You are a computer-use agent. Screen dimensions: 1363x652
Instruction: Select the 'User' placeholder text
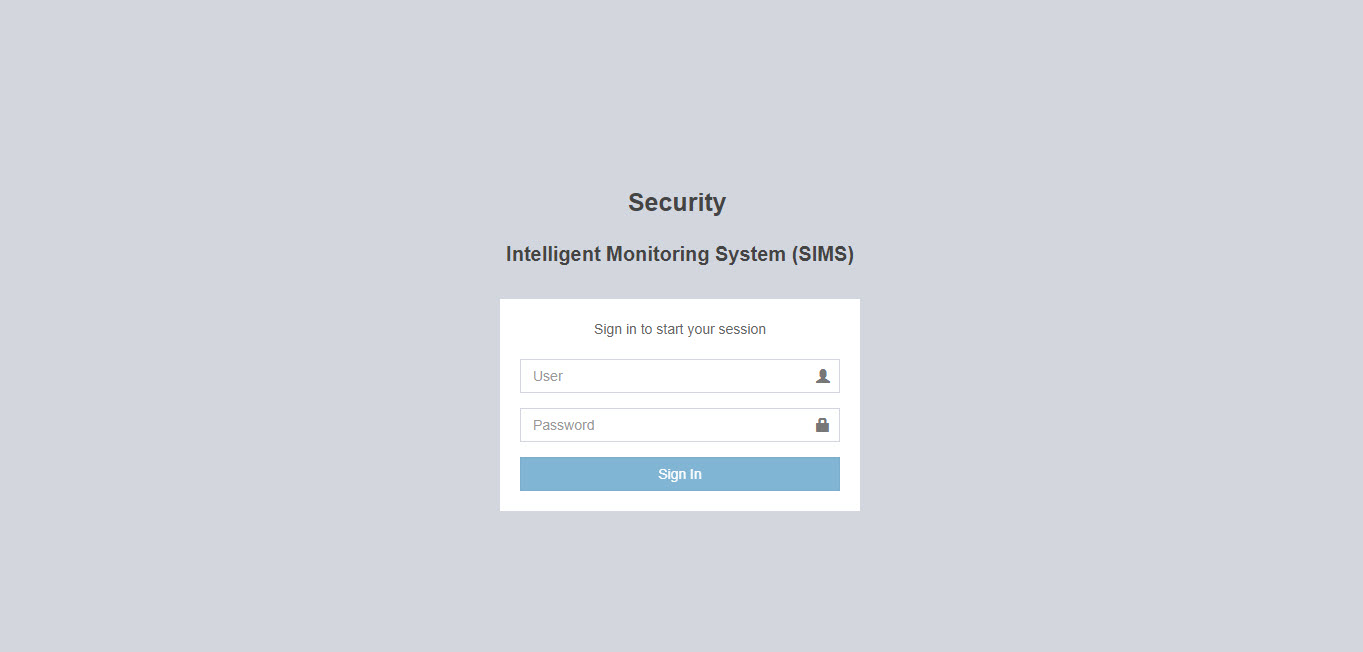click(x=548, y=376)
